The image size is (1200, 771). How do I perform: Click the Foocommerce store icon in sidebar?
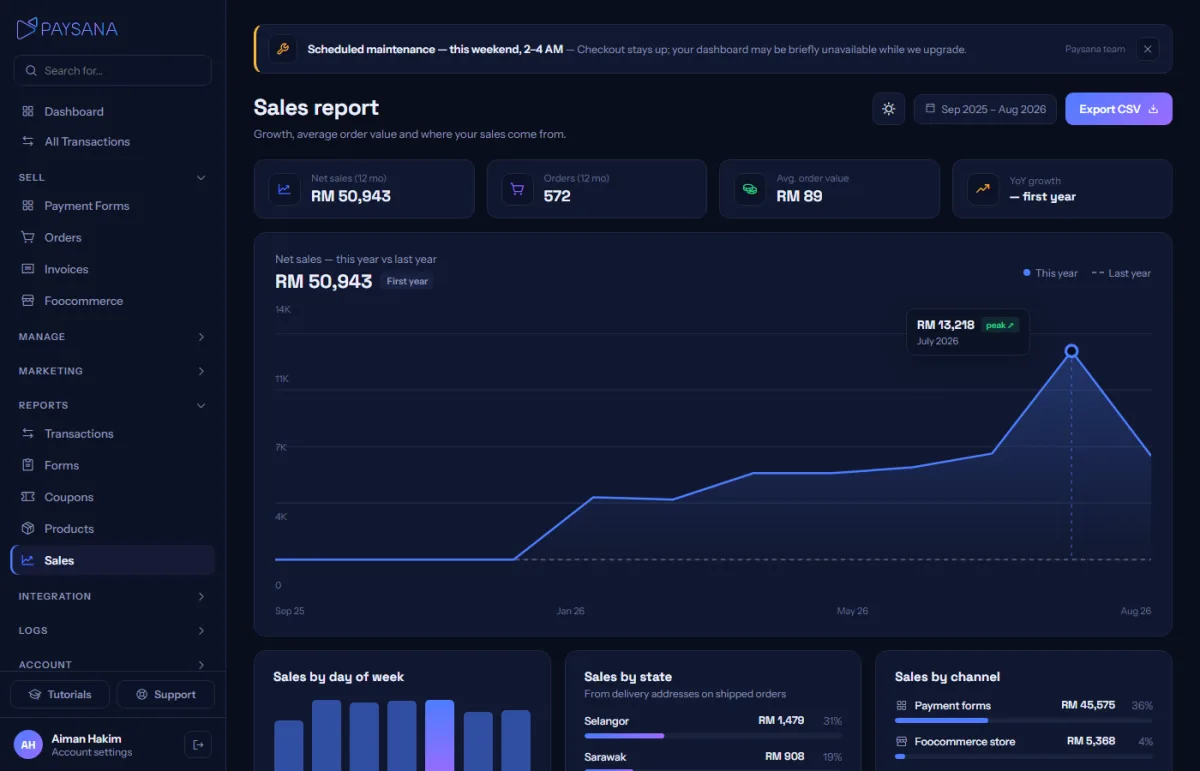28,300
